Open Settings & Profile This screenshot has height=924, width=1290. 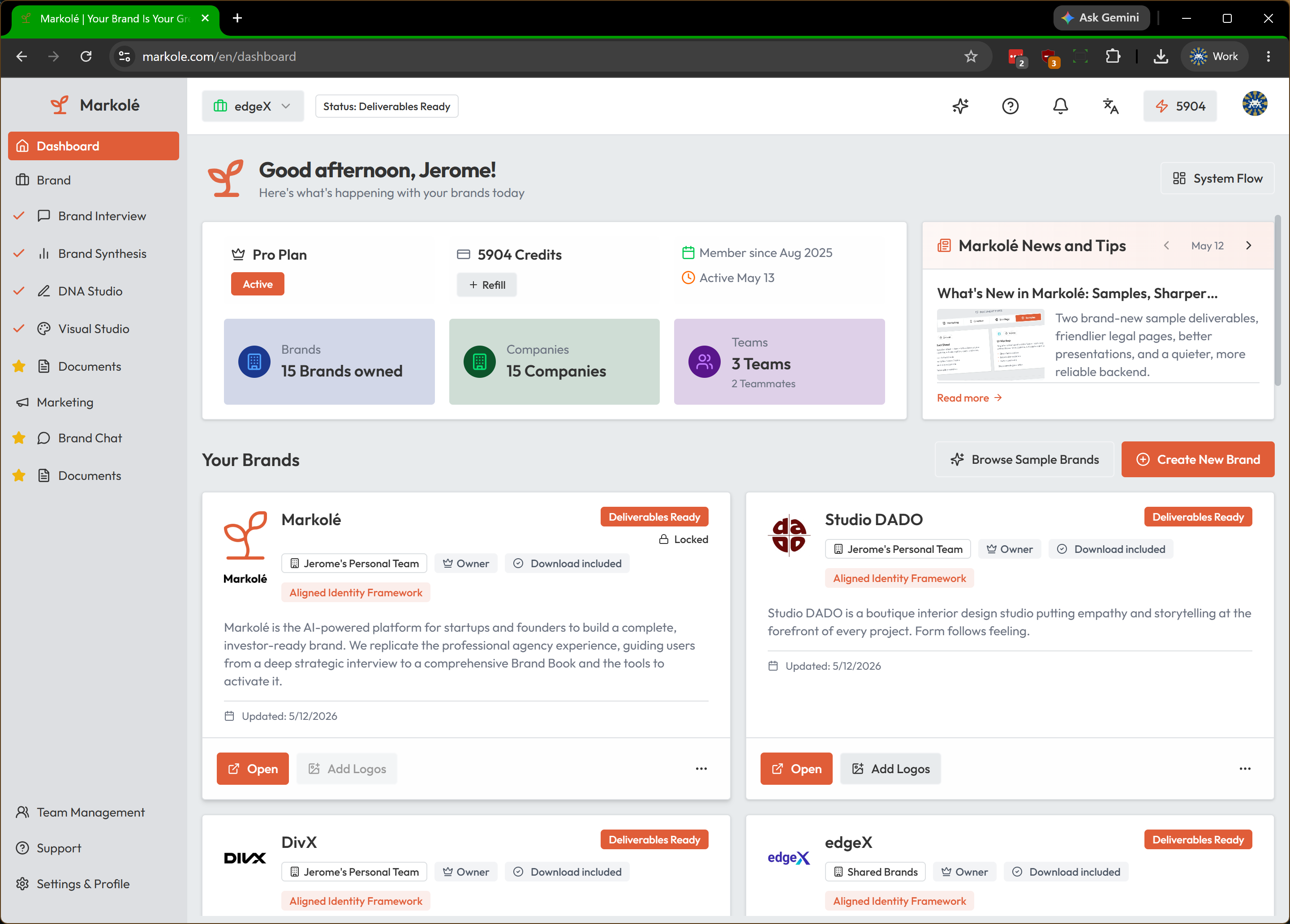[93, 884]
